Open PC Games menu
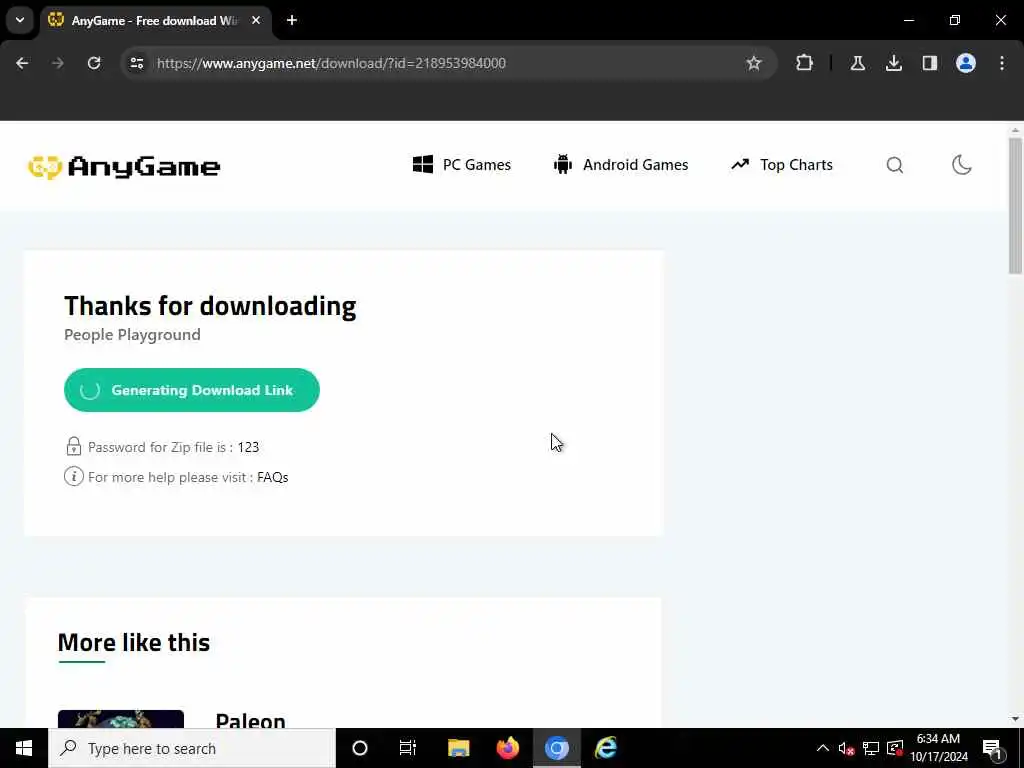 coord(462,165)
